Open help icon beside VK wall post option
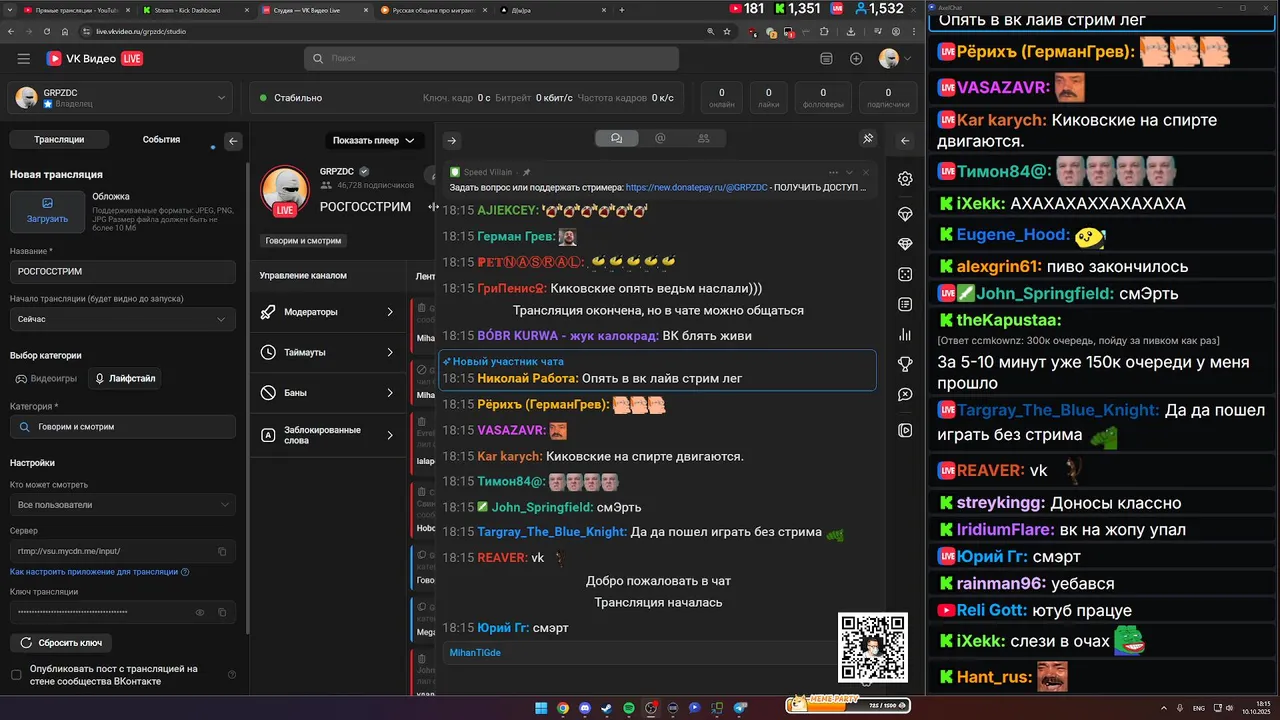The height and width of the screenshot is (720, 1280). tap(232, 675)
